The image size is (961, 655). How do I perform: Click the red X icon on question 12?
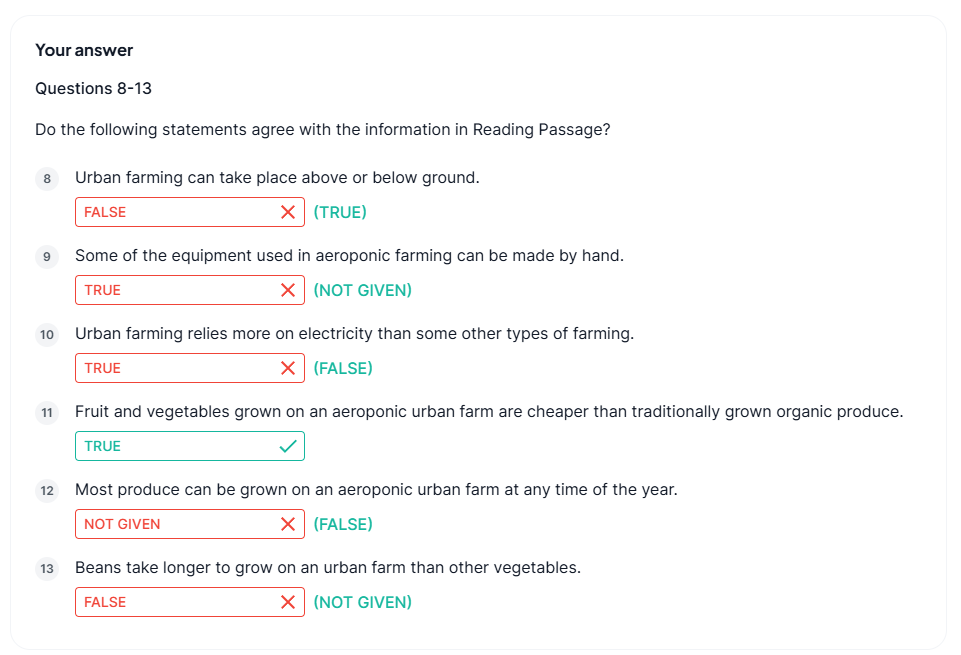click(x=288, y=524)
